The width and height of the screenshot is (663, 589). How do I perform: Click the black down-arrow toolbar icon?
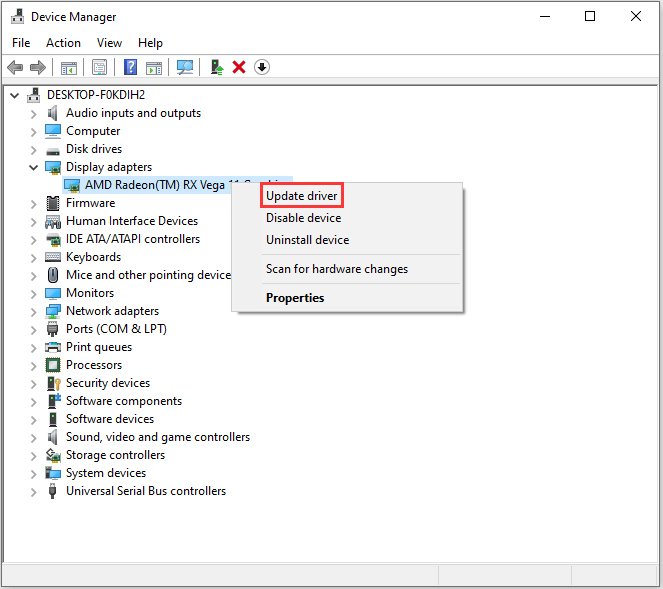pyautogui.click(x=262, y=67)
